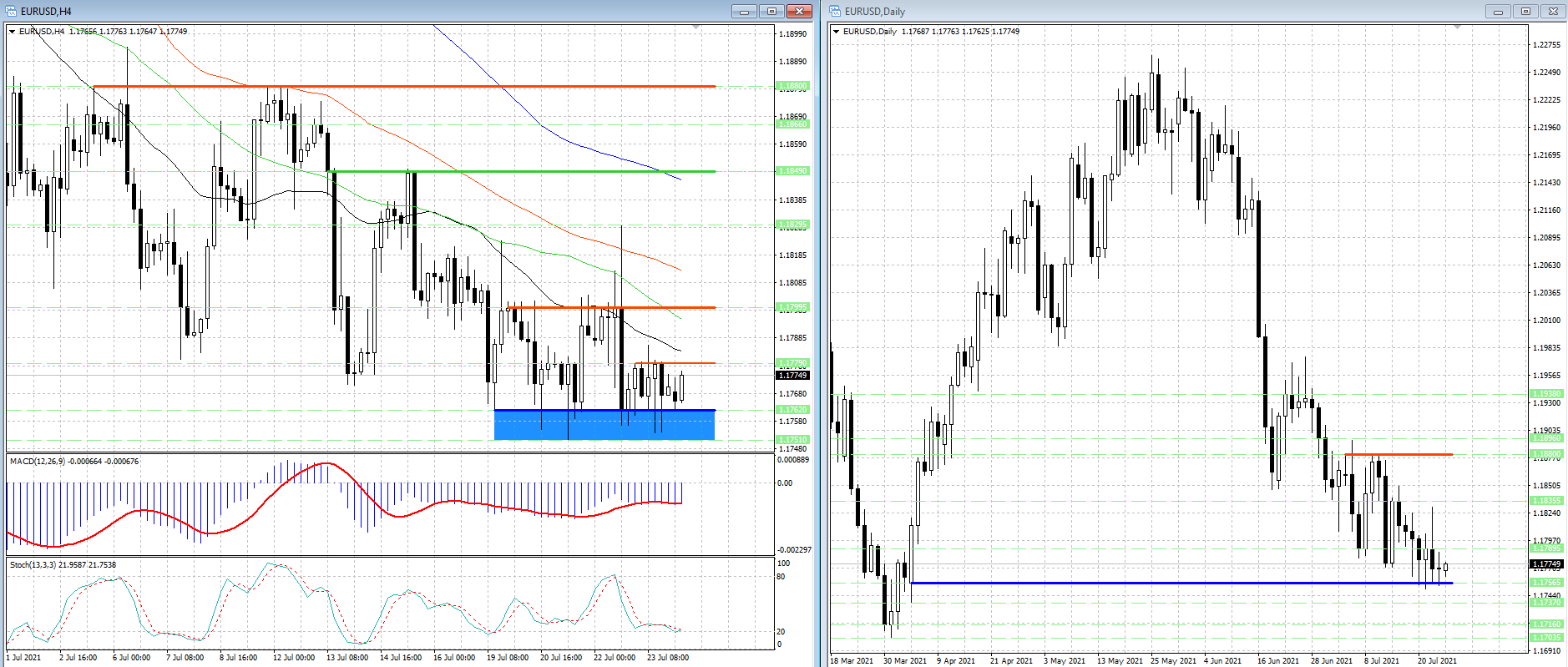
Task: Close the EURUSD,Daily chart window
Action: 1553,11
